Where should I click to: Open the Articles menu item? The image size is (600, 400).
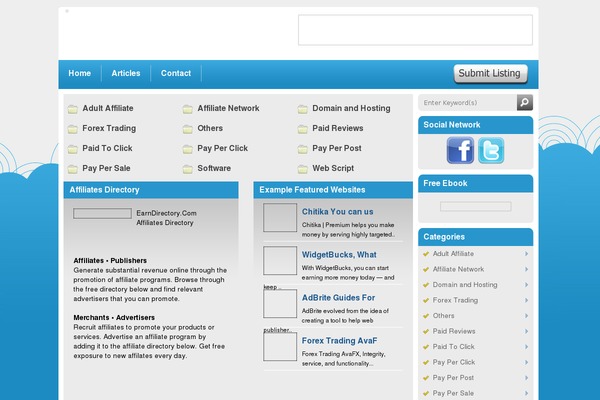(126, 73)
